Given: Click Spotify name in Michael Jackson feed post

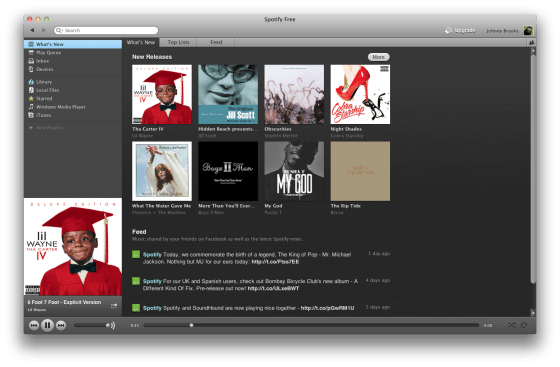Looking at the screenshot, I should click(x=152, y=255).
